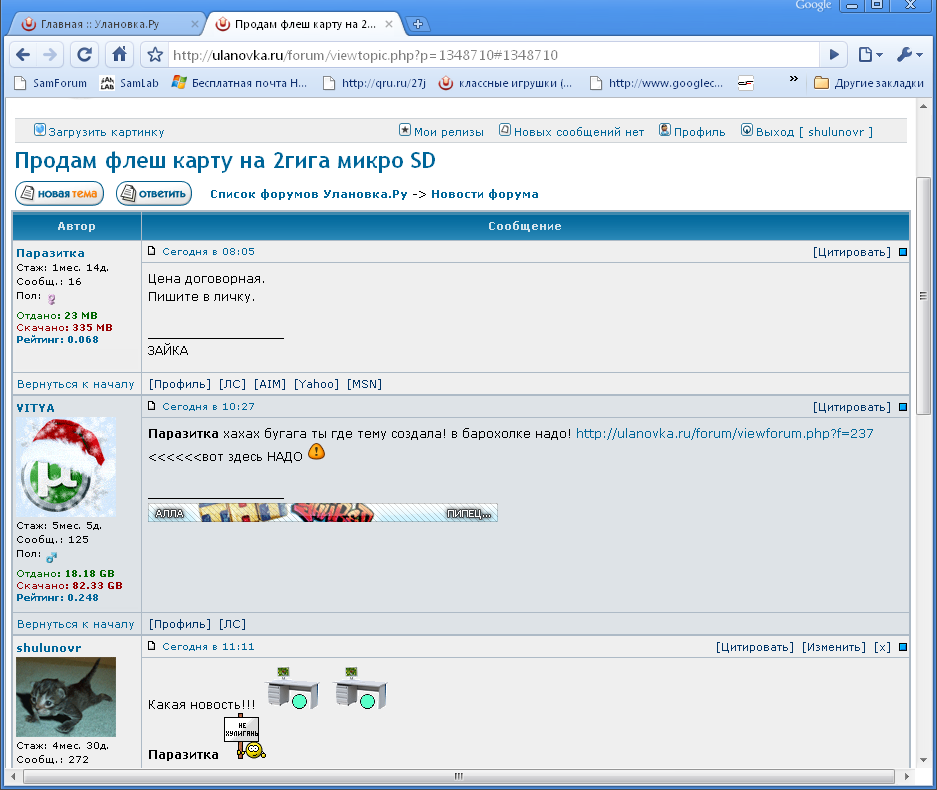Send Паразитка a private message [ЛС]
Image resolution: width=937 pixels, height=790 pixels.
click(232, 384)
